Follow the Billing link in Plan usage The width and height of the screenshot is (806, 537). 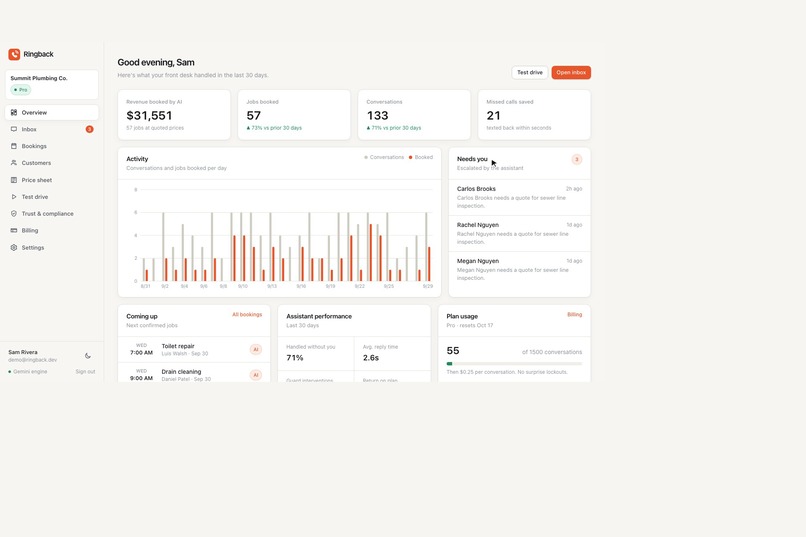pos(575,314)
